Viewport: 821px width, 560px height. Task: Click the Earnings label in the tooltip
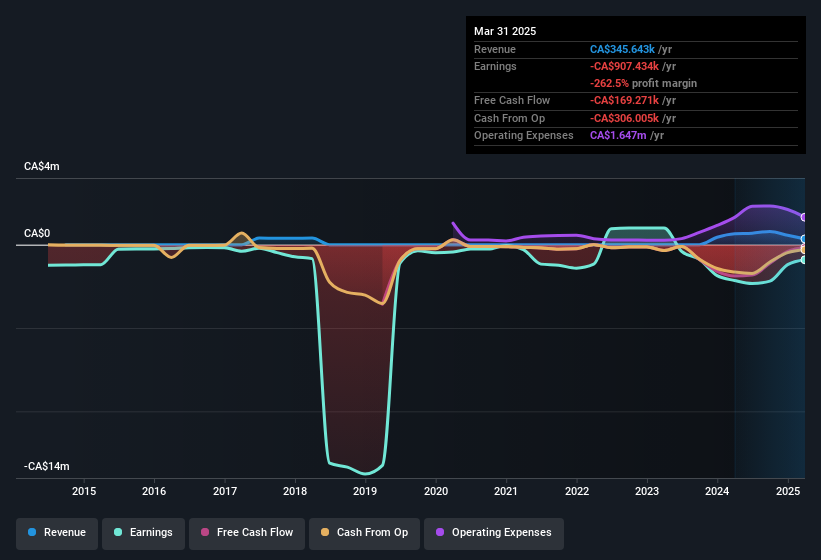[495, 66]
